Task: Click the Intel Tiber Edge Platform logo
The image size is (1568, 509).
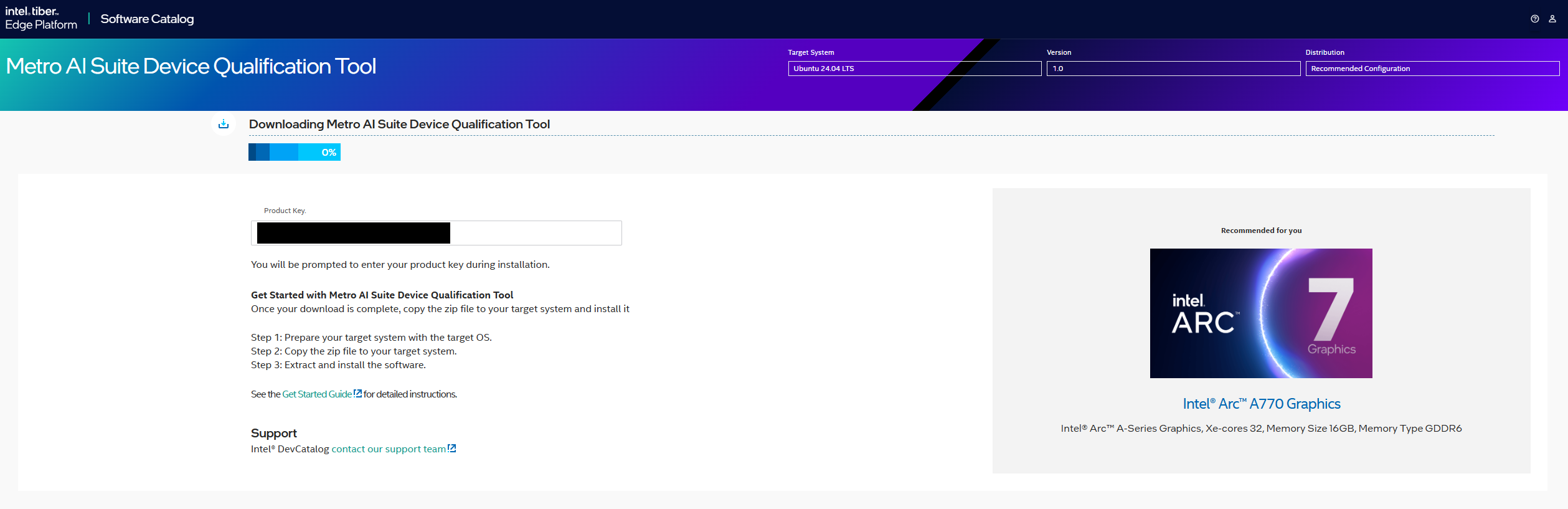Action: [x=41, y=18]
